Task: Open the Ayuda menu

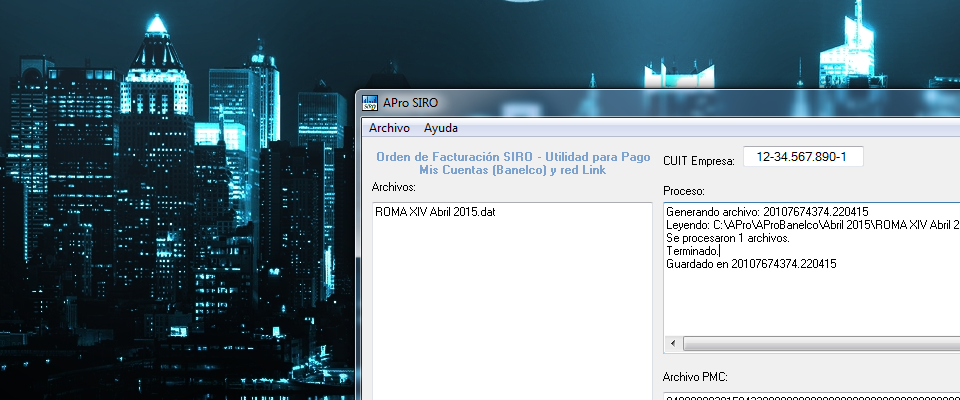Action: point(441,128)
